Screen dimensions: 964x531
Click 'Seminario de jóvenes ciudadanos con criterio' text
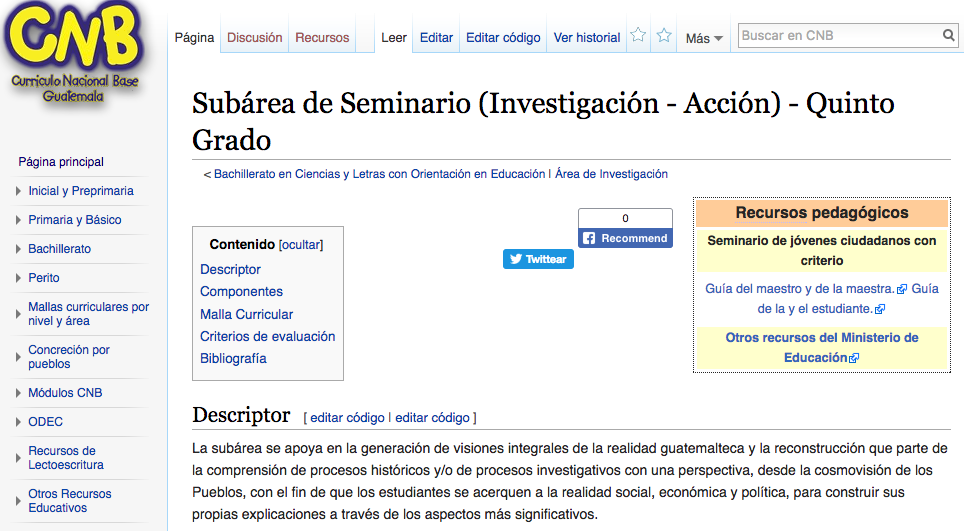(x=822, y=250)
